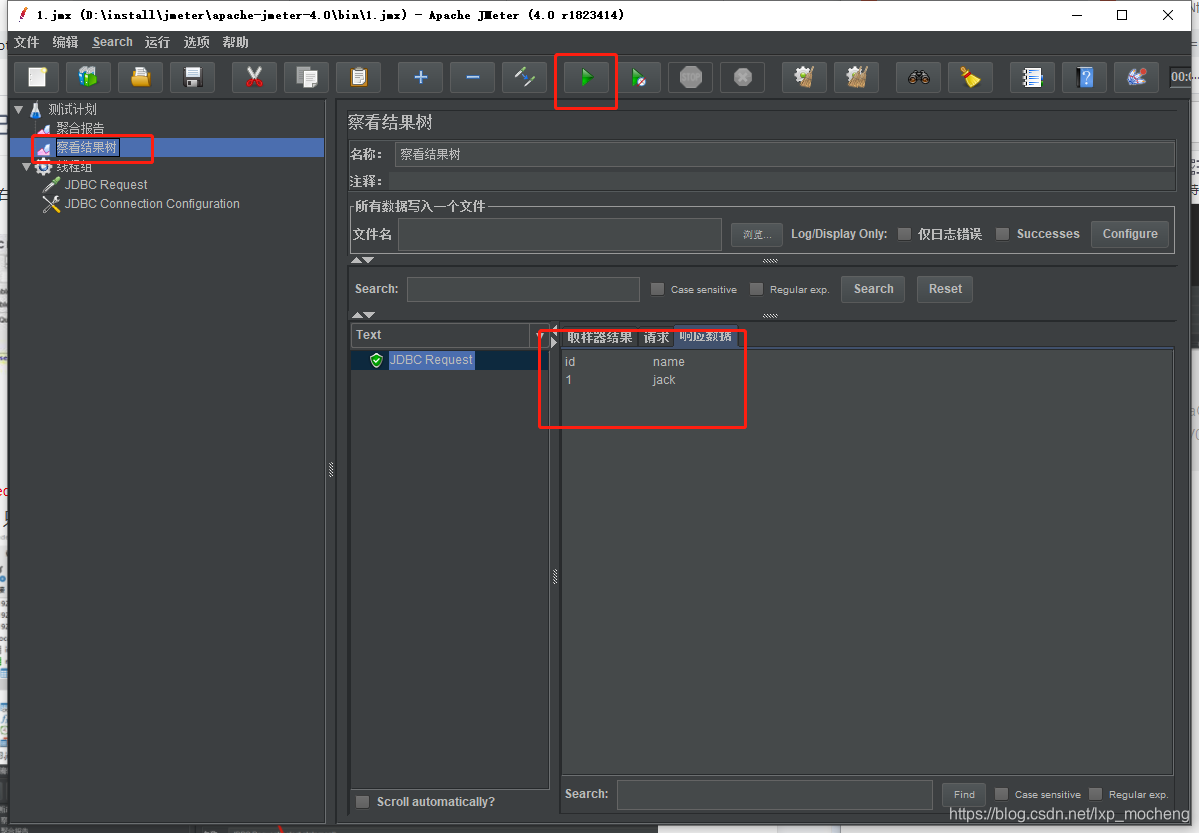Expand all nodes with plus icon
The height and width of the screenshot is (833, 1199).
click(x=421, y=77)
